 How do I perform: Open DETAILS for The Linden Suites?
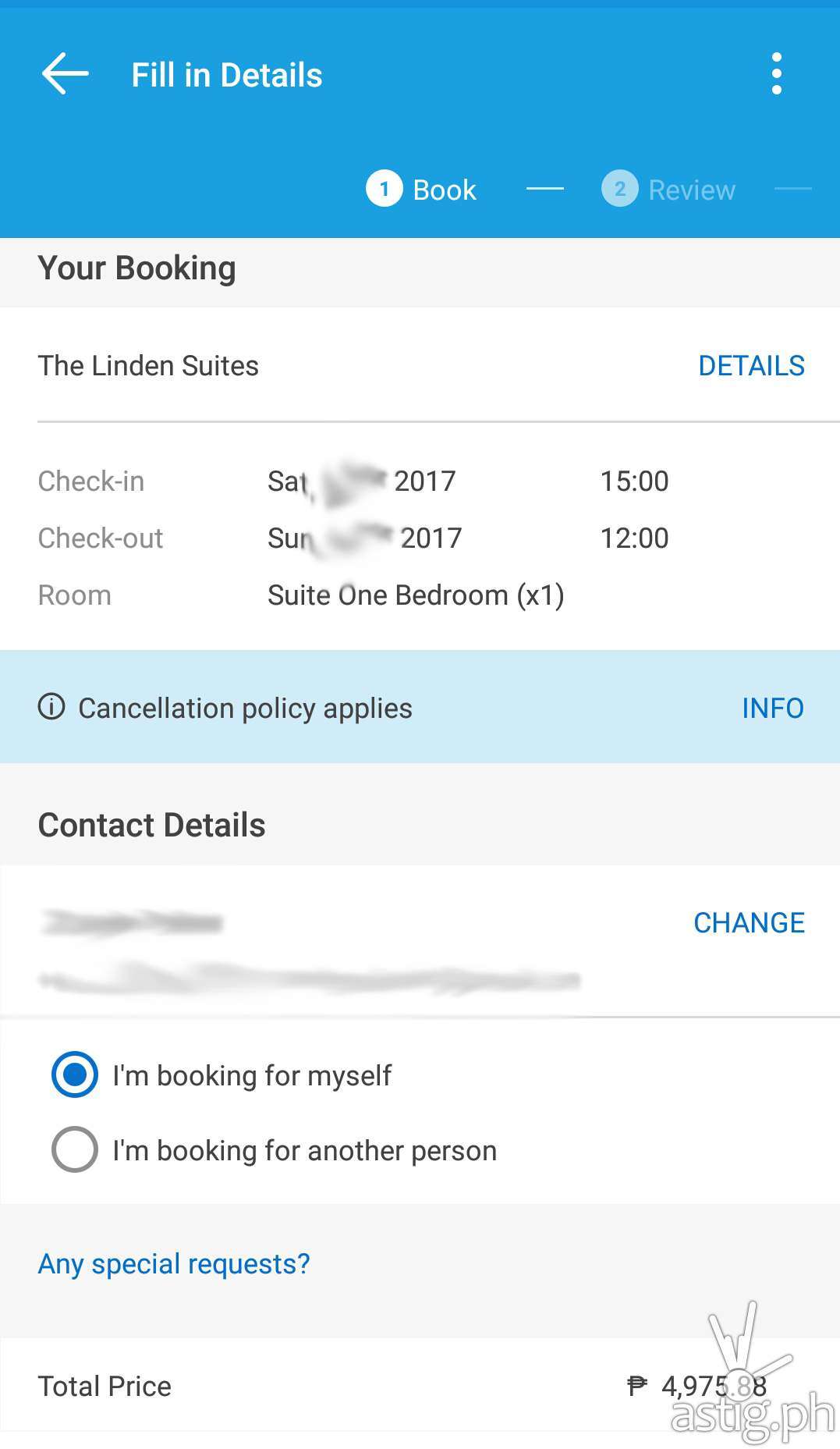click(x=751, y=366)
